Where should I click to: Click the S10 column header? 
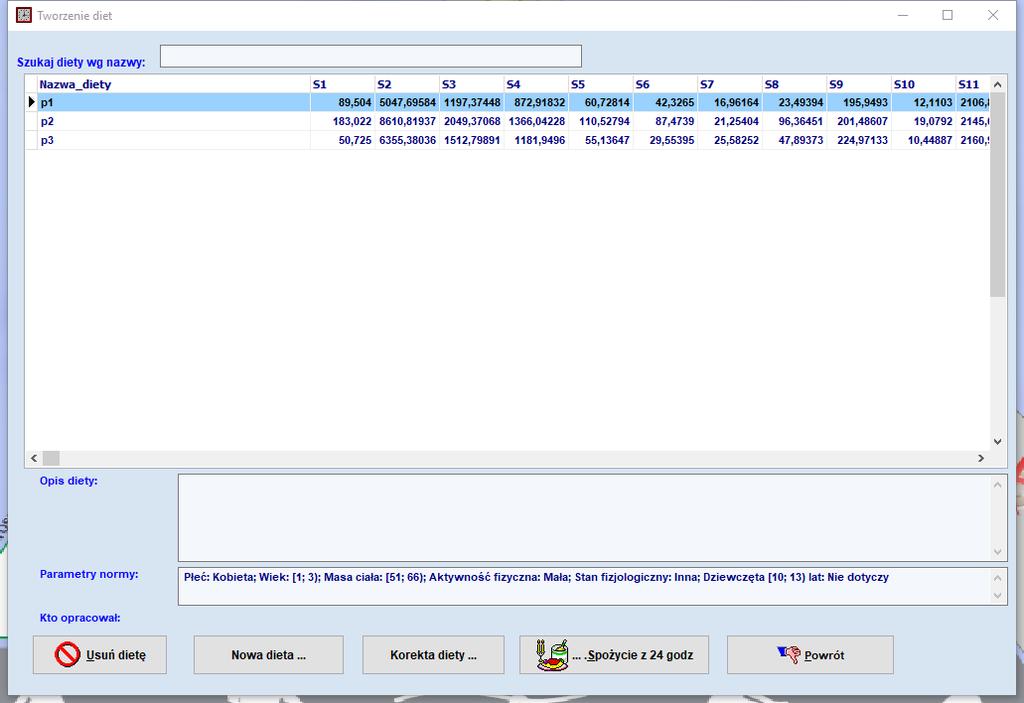coord(925,84)
